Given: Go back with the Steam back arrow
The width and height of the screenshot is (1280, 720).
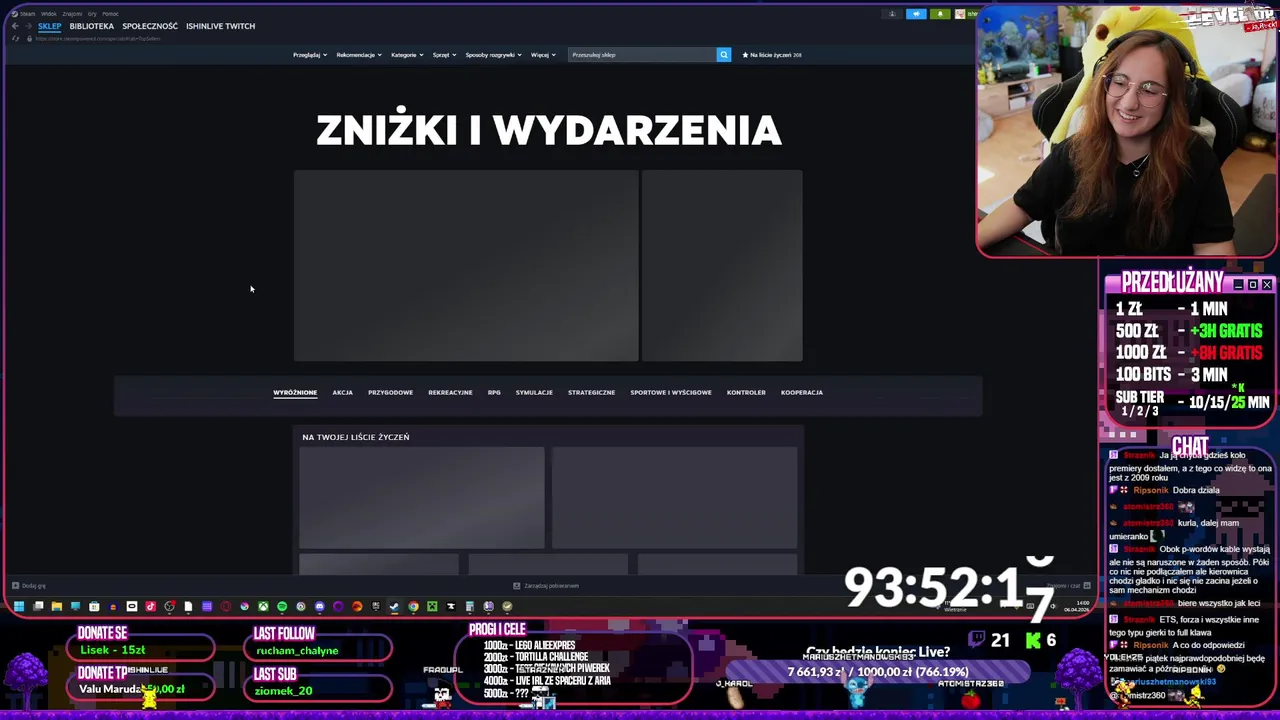Looking at the screenshot, I should [15, 26].
